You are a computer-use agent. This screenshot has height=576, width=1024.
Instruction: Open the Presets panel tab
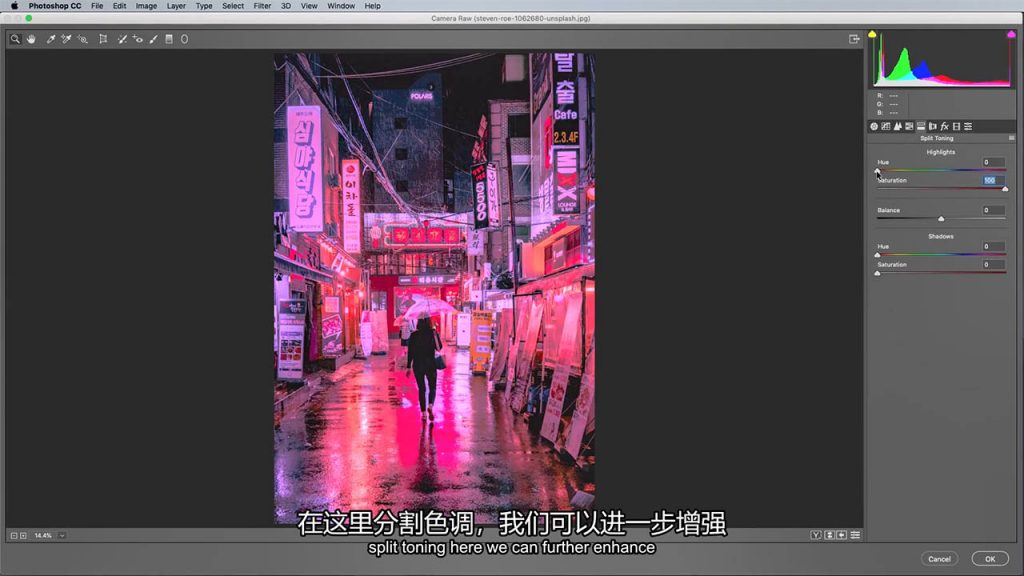pos(968,127)
